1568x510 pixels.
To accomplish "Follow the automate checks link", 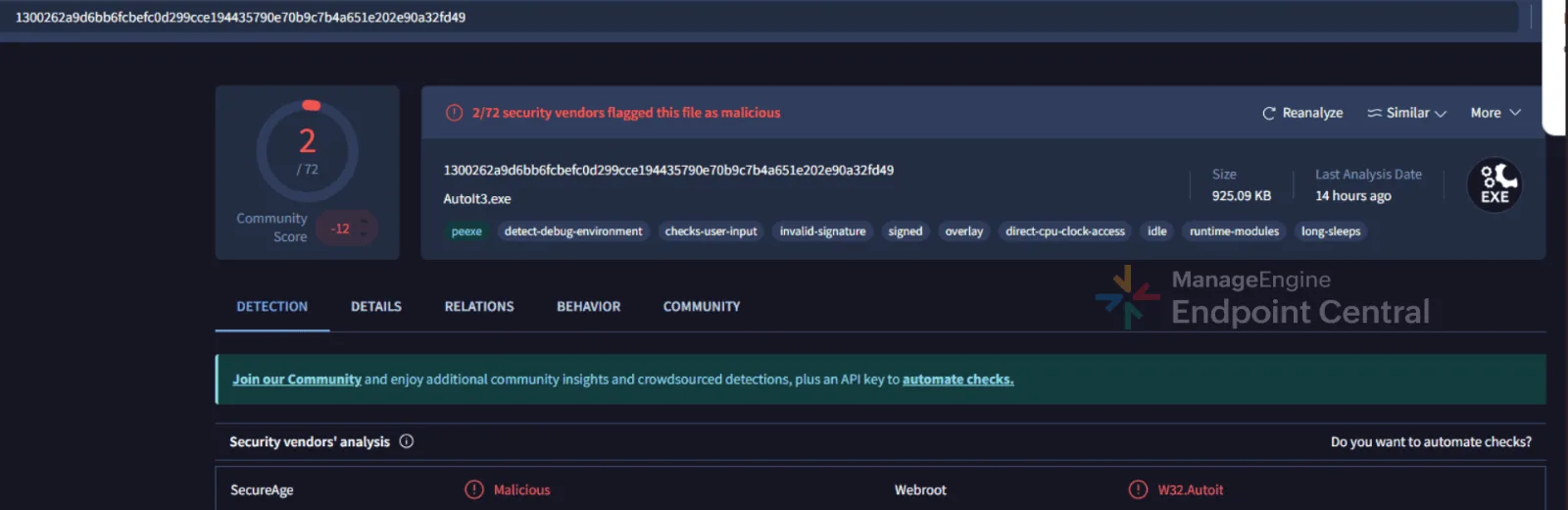I will coord(957,380).
